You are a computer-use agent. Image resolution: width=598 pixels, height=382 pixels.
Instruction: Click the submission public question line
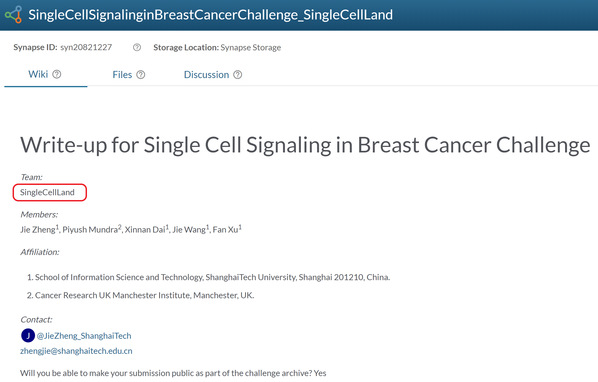click(173, 373)
